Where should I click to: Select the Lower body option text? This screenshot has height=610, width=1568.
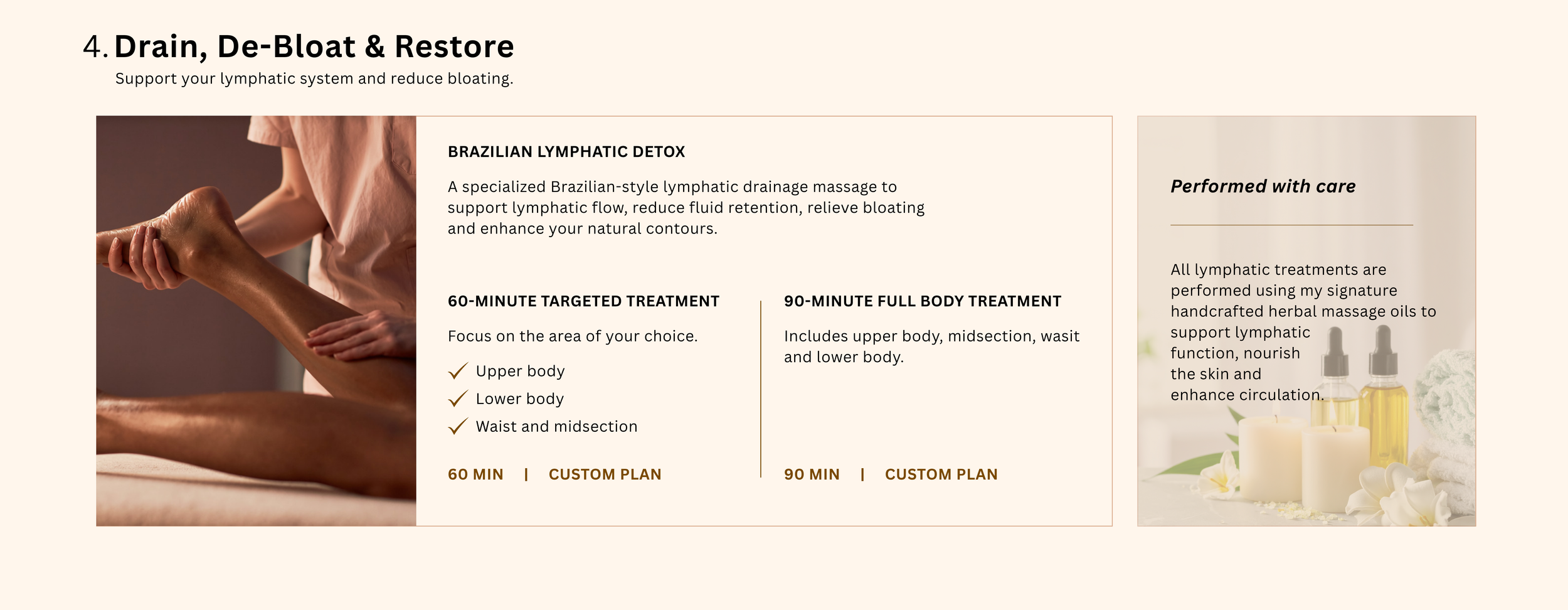[520, 399]
